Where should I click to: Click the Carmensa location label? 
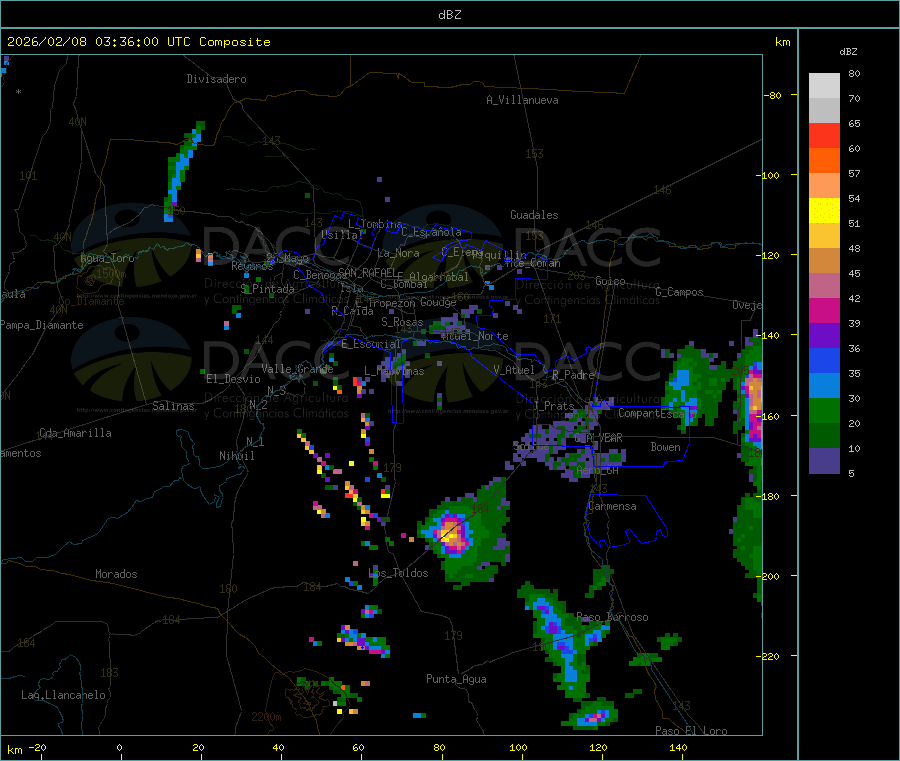tap(612, 506)
